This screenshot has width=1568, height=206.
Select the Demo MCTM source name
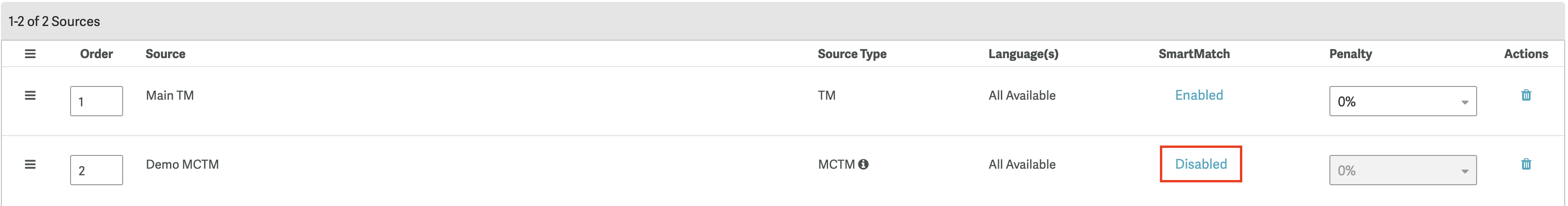[182, 164]
